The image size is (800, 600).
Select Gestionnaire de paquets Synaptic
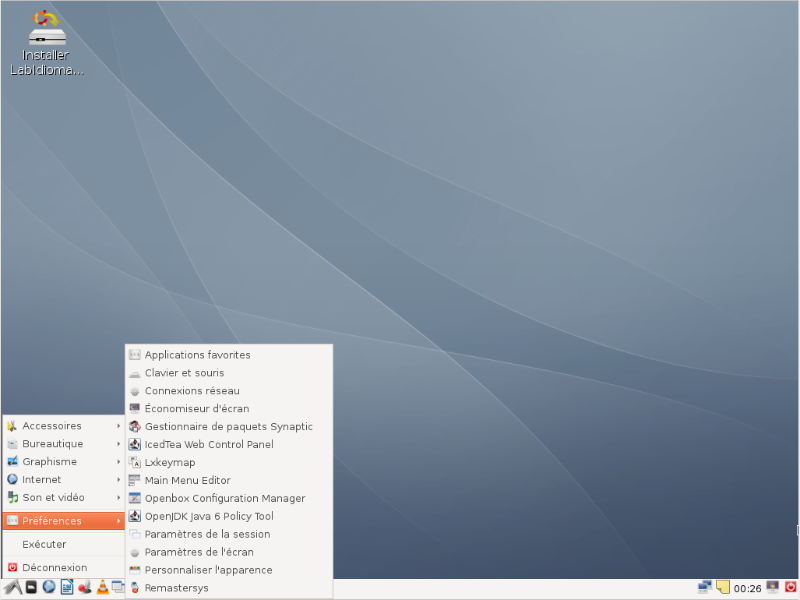pyautogui.click(x=228, y=427)
